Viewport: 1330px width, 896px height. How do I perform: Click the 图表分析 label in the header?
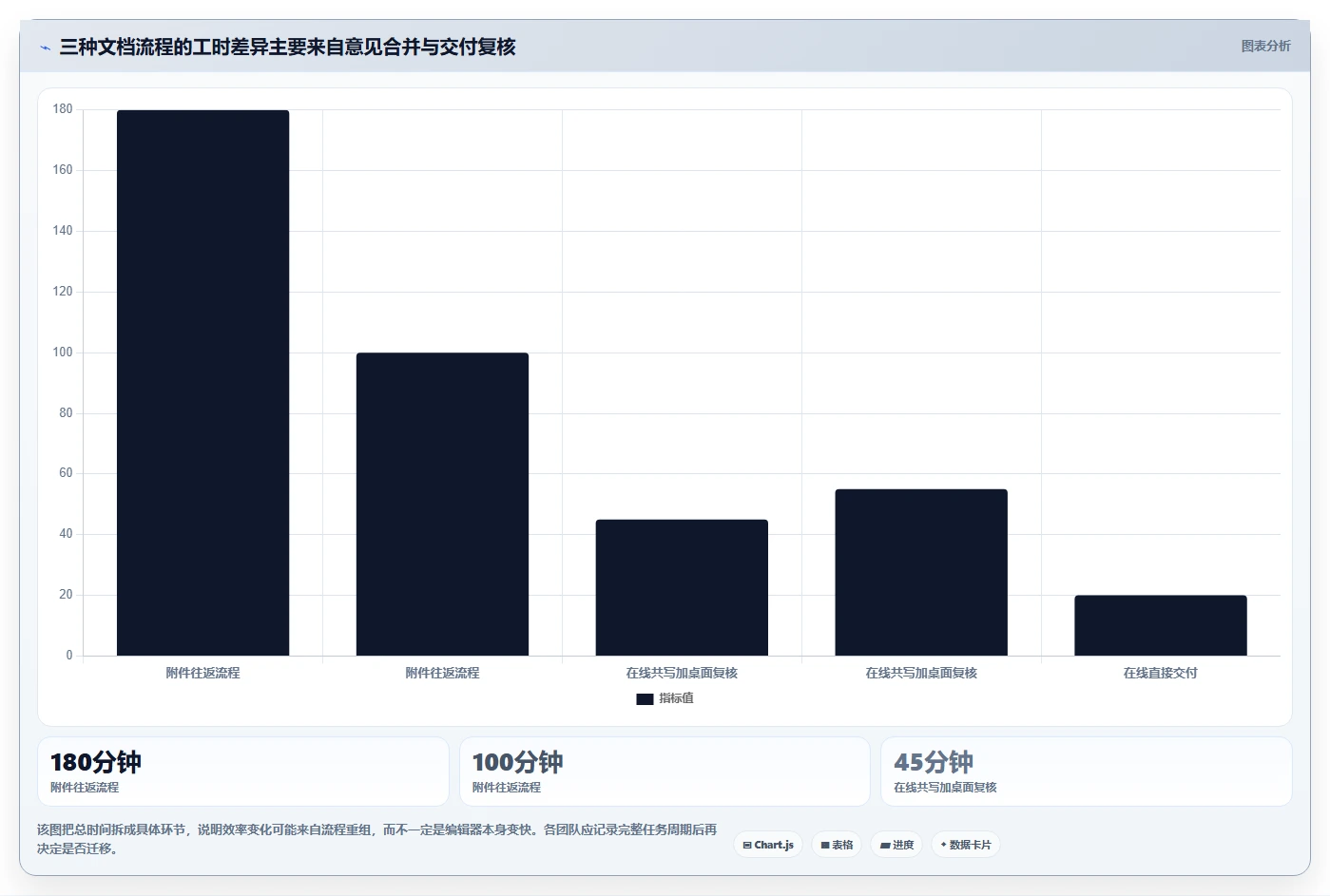click(1265, 46)
